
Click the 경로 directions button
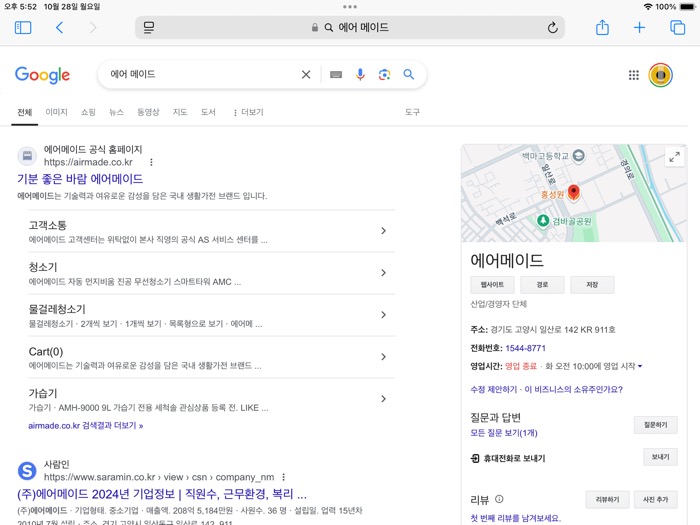click(542, 285)
